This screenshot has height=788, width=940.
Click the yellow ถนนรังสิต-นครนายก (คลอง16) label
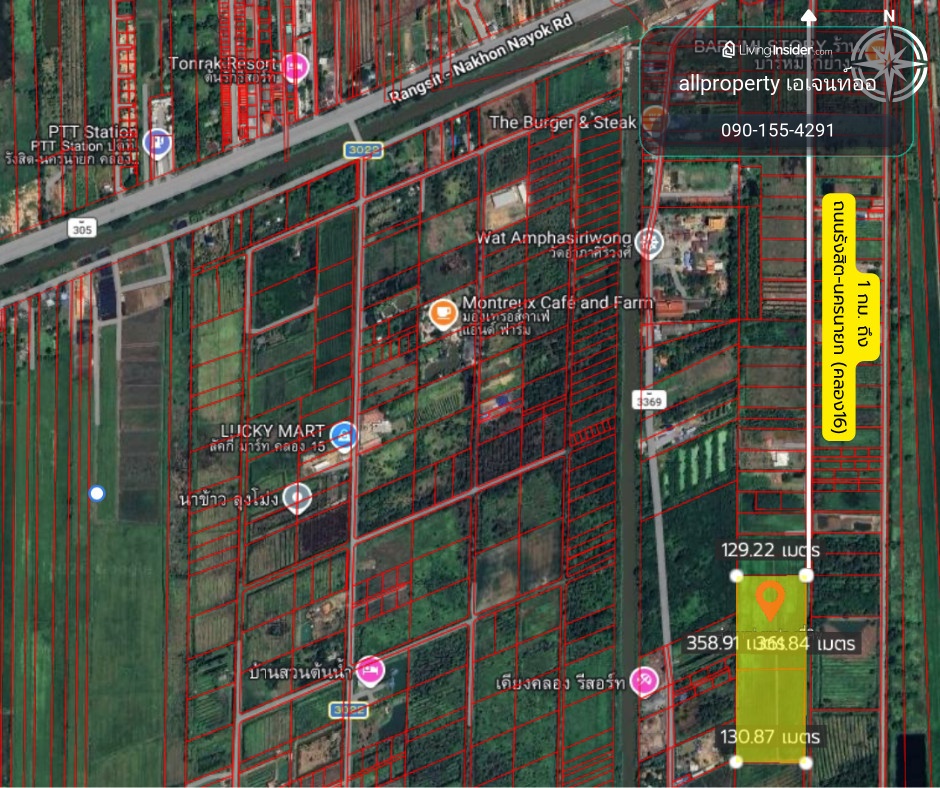839,317
